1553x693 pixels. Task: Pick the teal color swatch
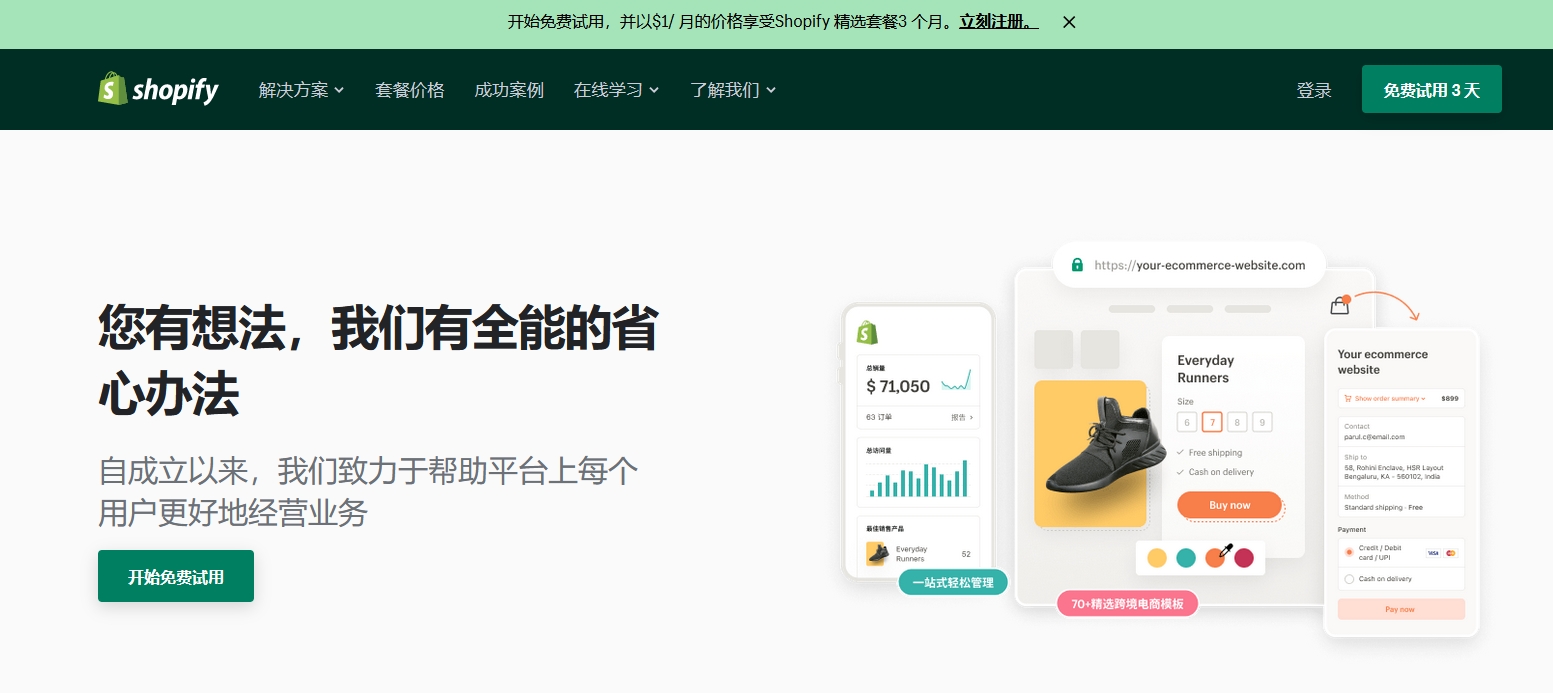(1186, 558)
